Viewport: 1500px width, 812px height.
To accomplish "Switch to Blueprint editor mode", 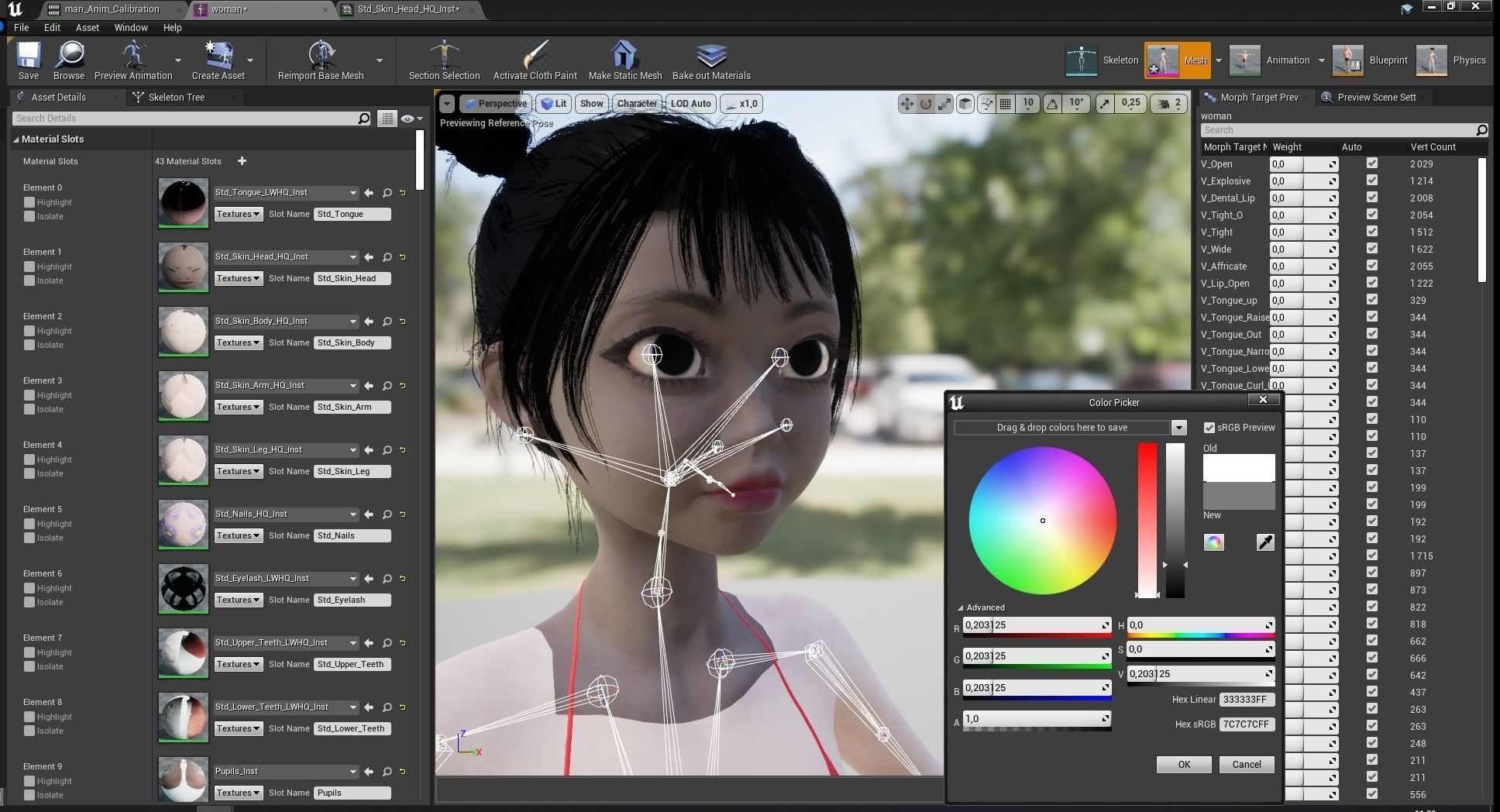I will coord(1371,60).
